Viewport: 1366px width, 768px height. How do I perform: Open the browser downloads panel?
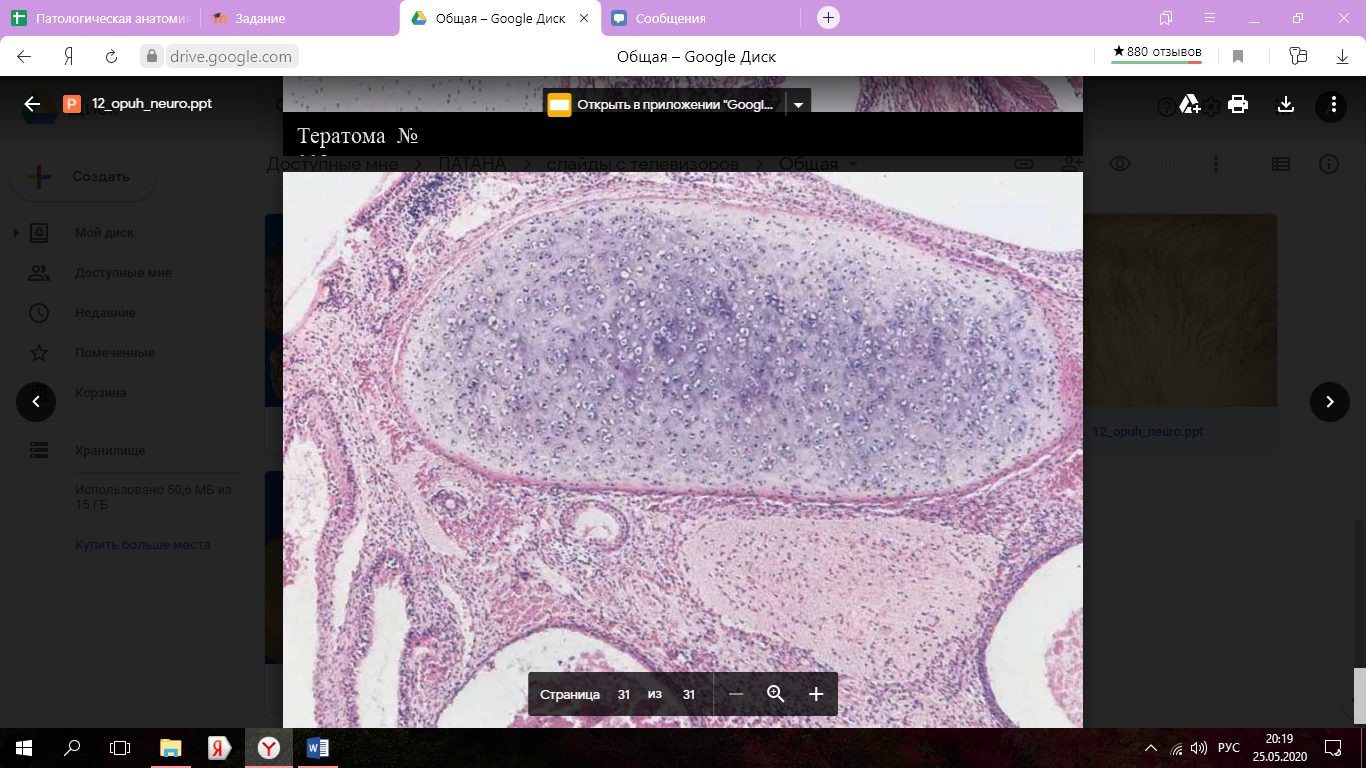point(1343,57)
